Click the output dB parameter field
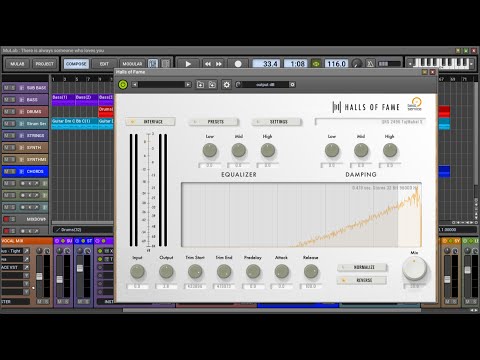The image size is (480, 360). (265, 85)
